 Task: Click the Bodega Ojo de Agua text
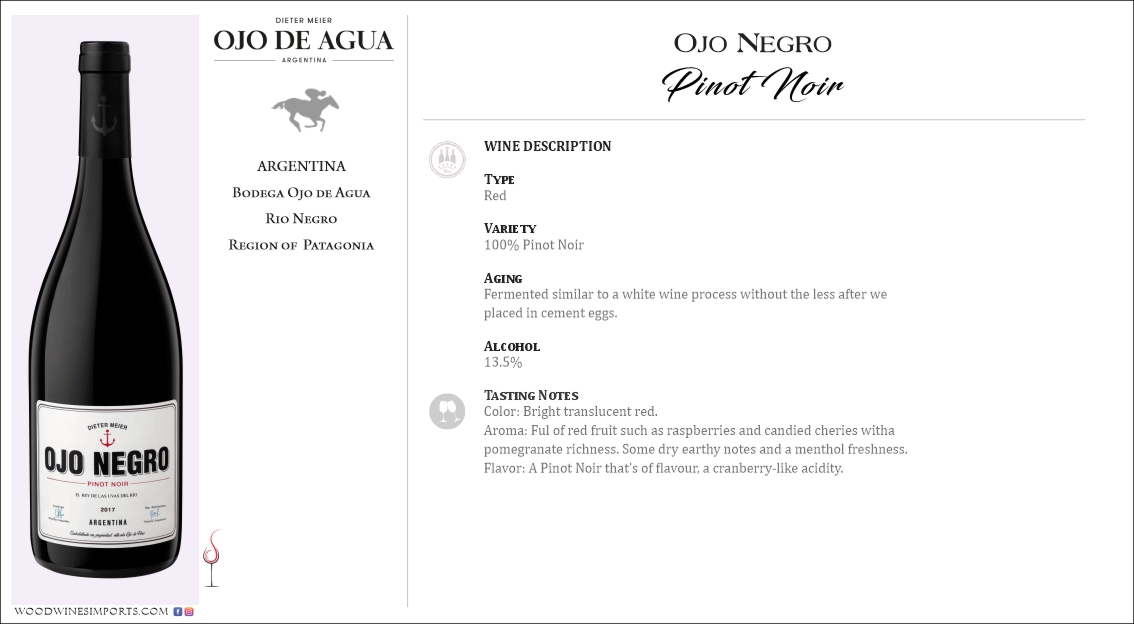(301, 192)
